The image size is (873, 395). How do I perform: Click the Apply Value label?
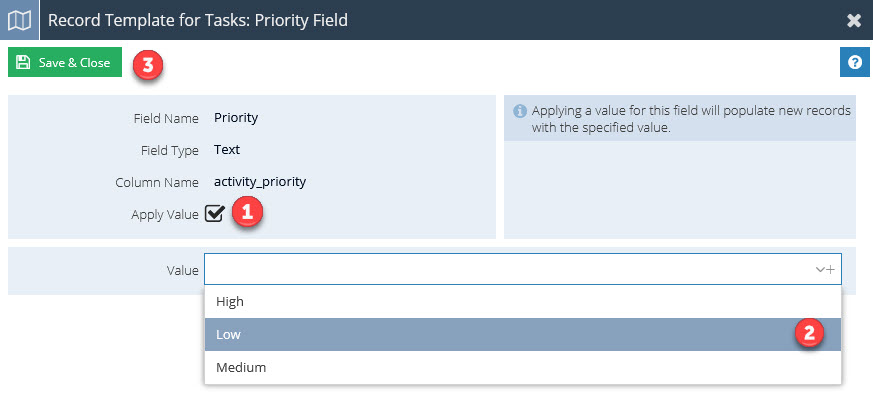(x=165, y=214)
